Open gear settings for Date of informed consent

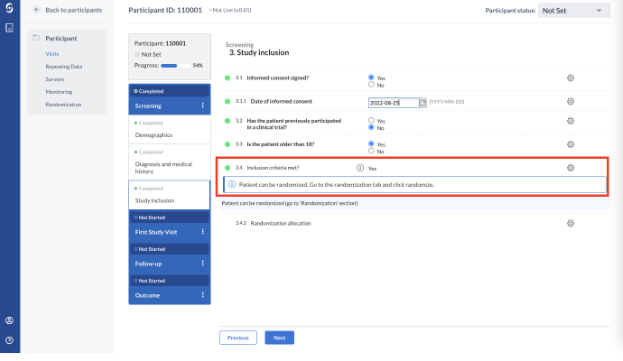tap(570, 101)
